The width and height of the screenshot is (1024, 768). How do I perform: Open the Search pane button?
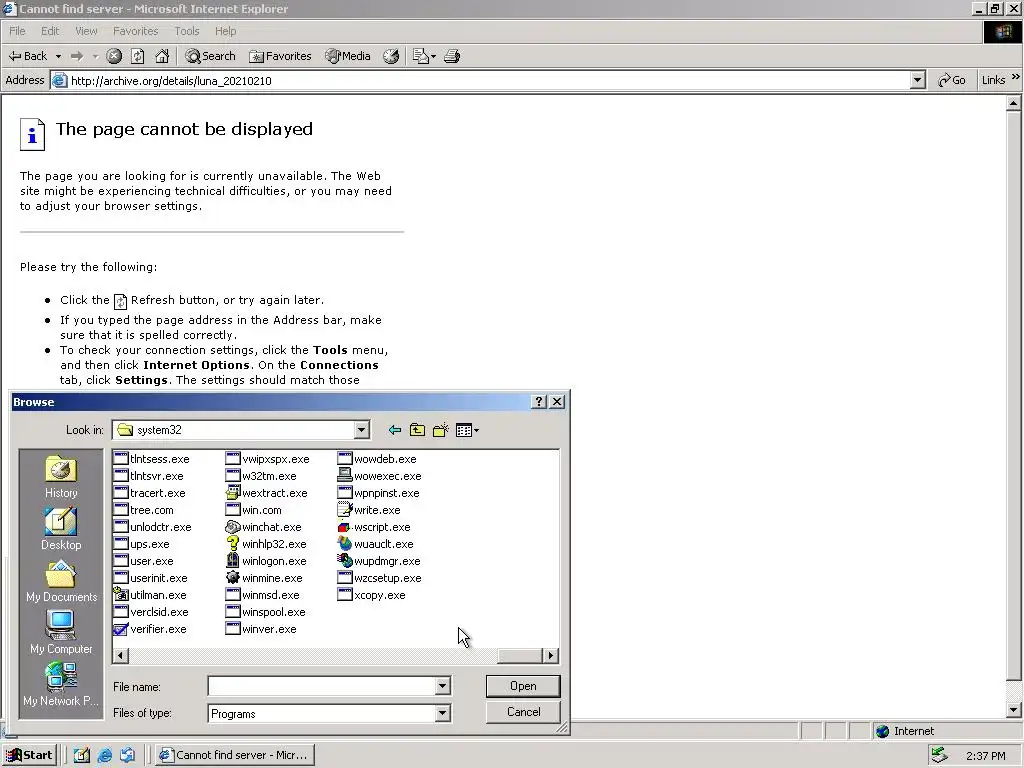click(210, 56)
